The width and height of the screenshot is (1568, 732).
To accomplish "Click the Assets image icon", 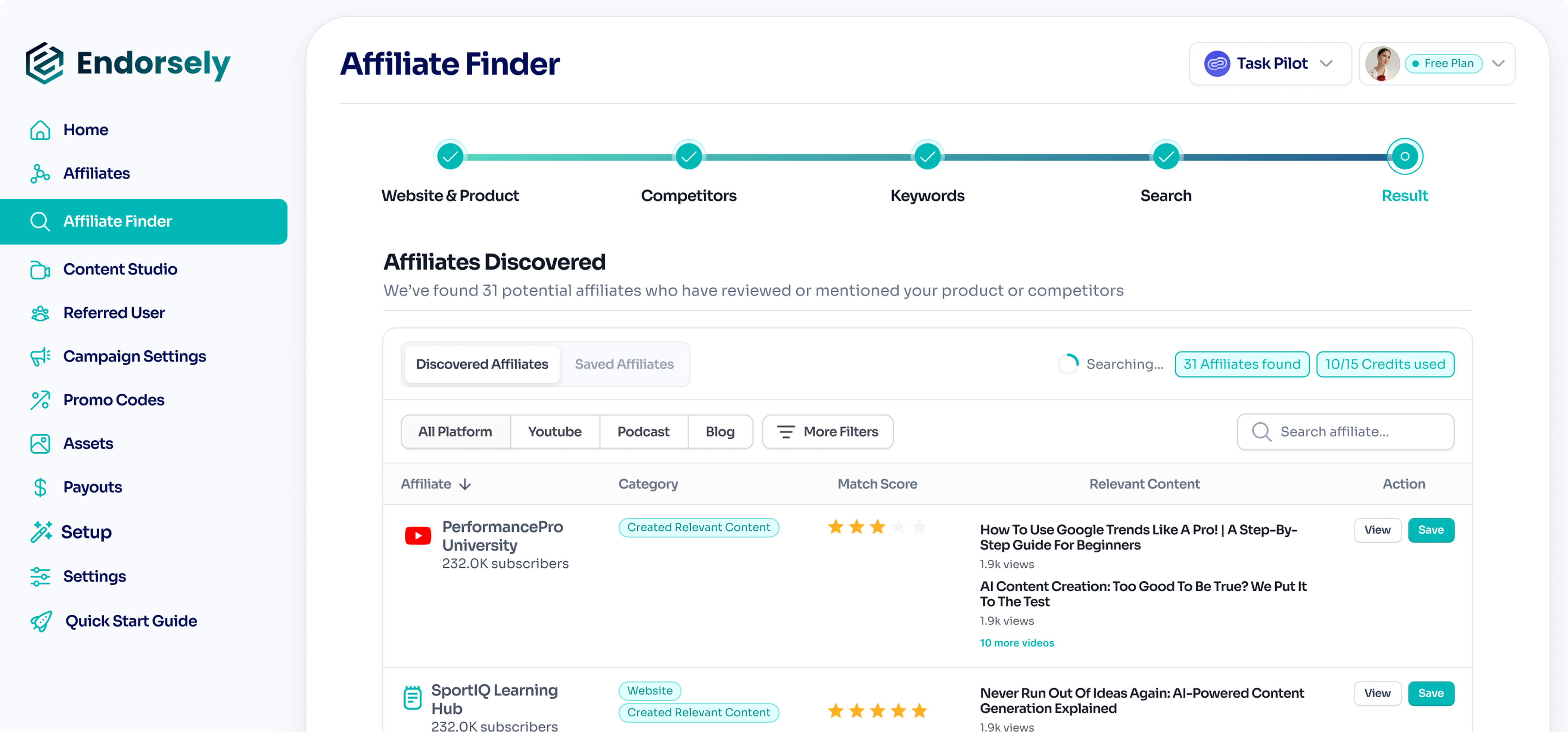I will tap(40, 443).
